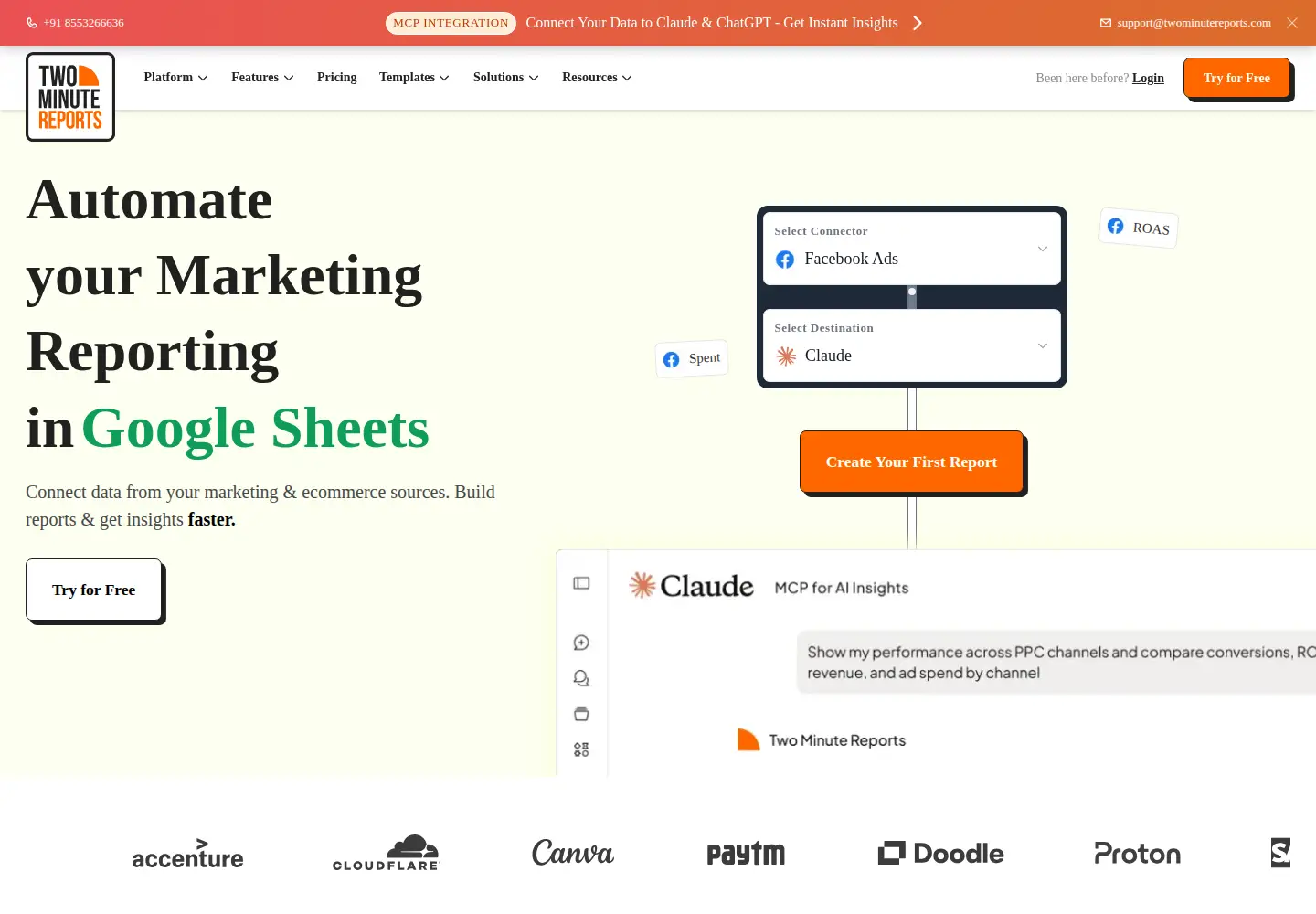Click the Login link
This screenshot has height=914, width=1316.
(x=1148, y=79)
